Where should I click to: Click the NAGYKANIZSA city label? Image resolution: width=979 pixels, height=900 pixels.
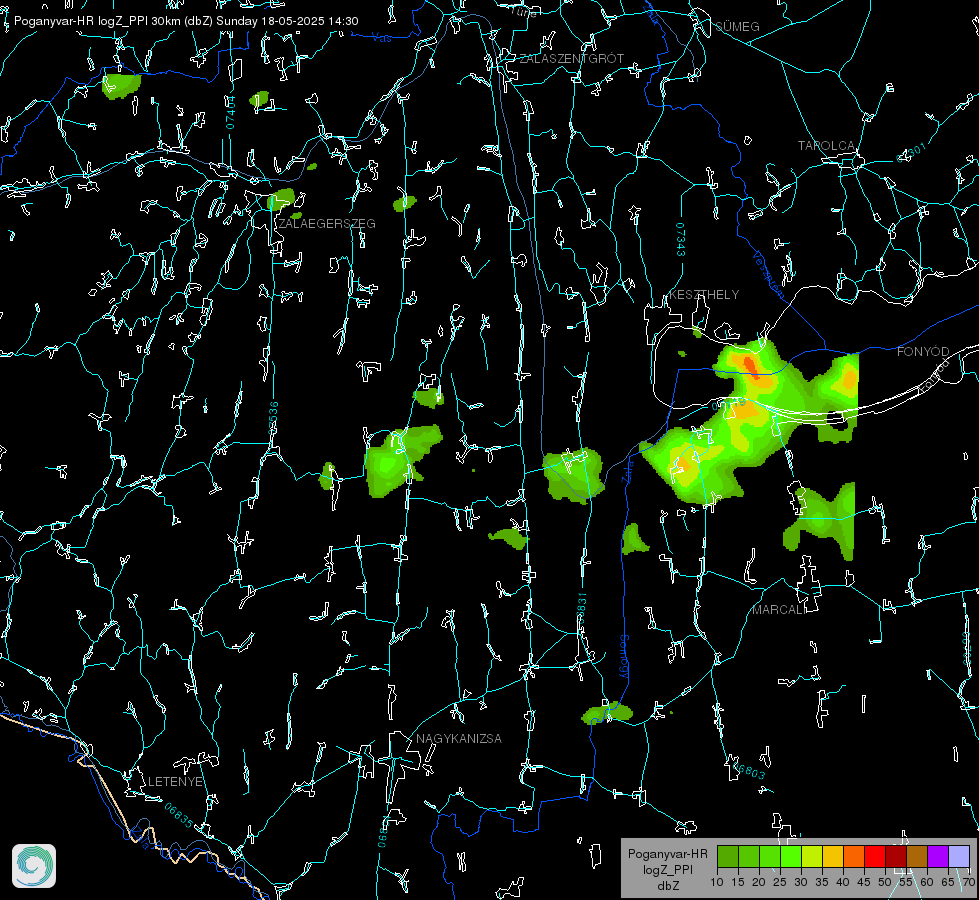point(459,738)
